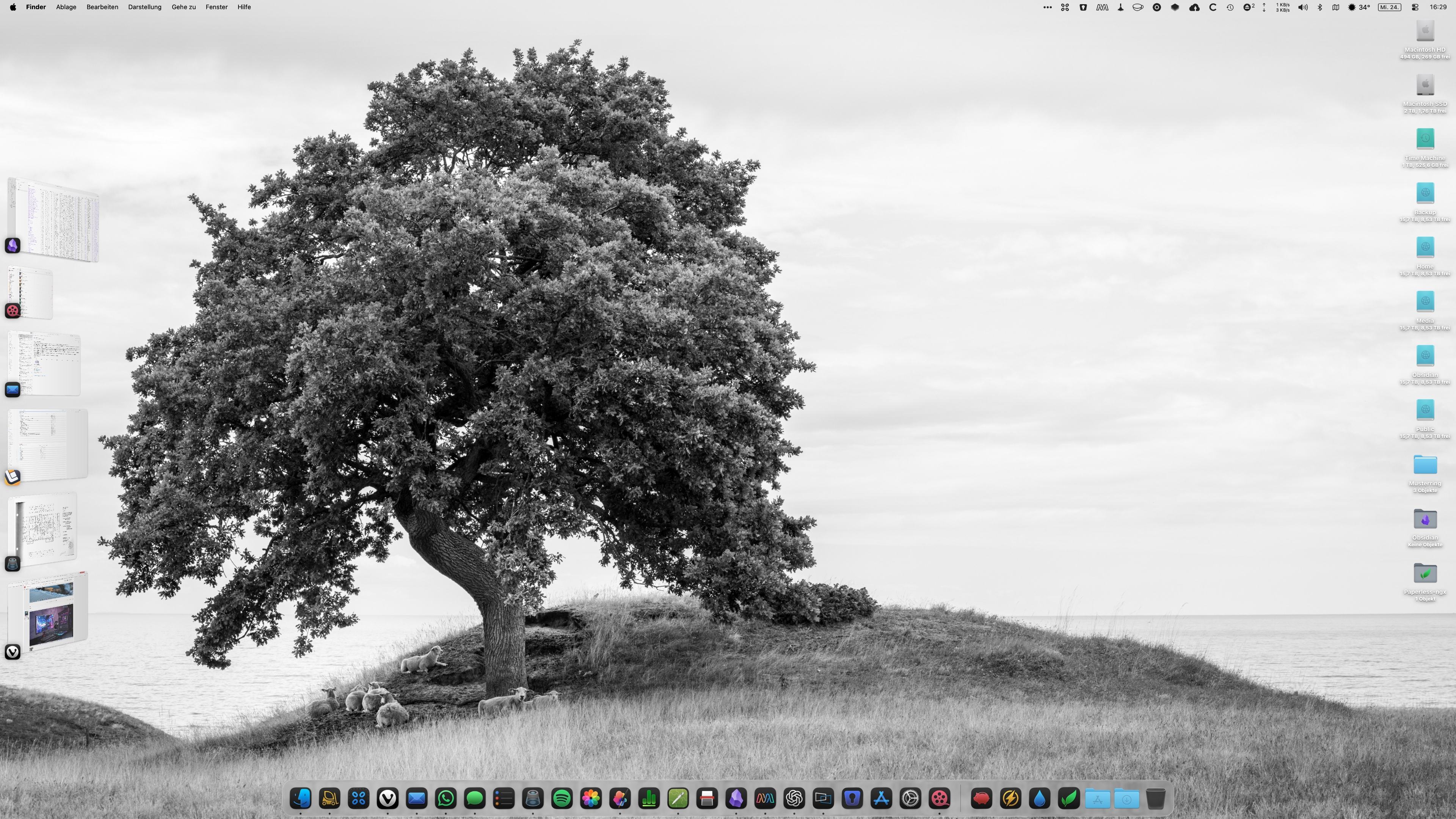
Task: Launch WhatsApp from the Dock
Action: pyautogui.click(x=446, y=798)
